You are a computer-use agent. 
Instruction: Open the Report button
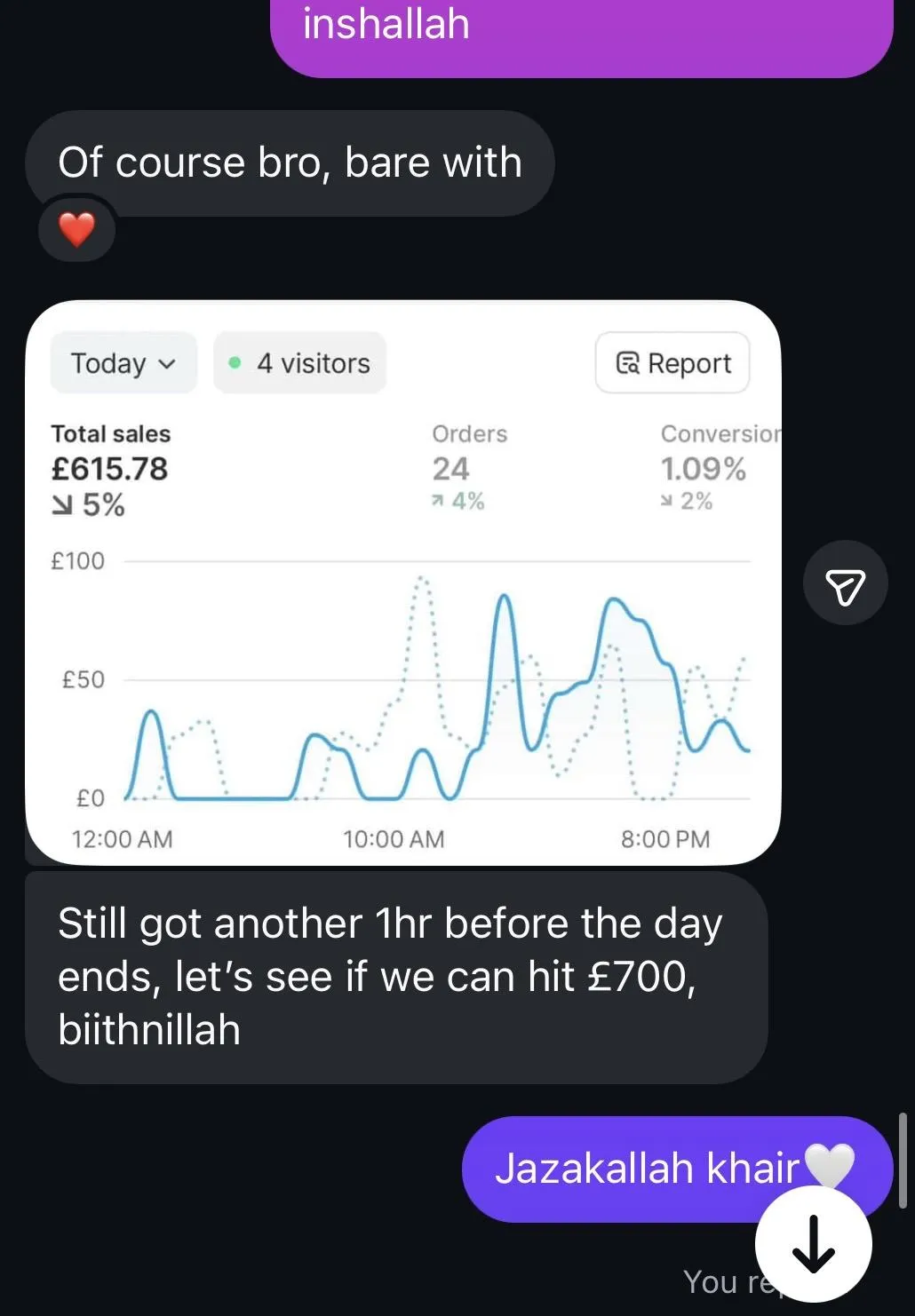[x=672, y=362]
